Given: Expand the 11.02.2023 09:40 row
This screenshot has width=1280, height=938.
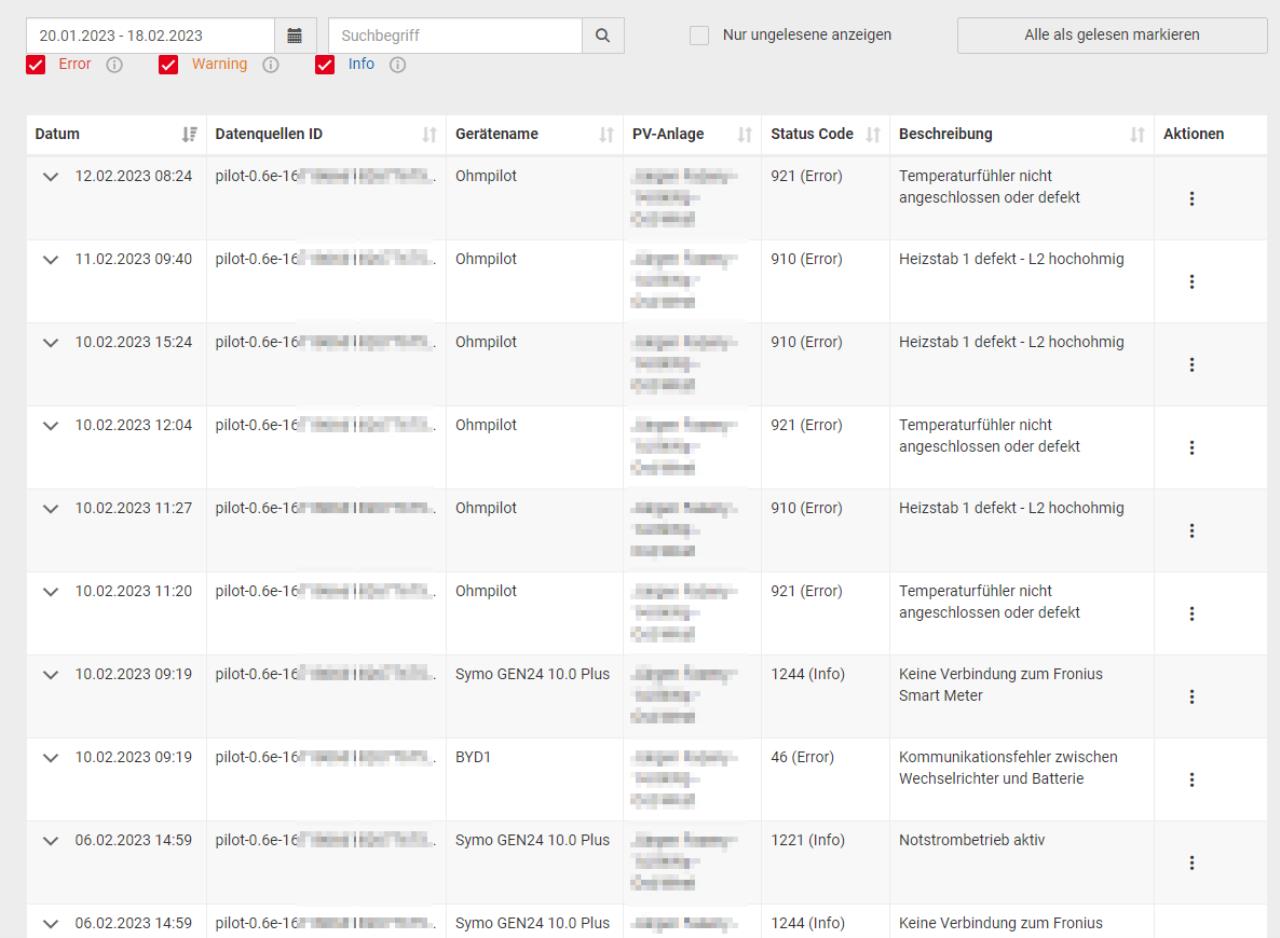Looking at the screenshot, I should click(53, 259).
